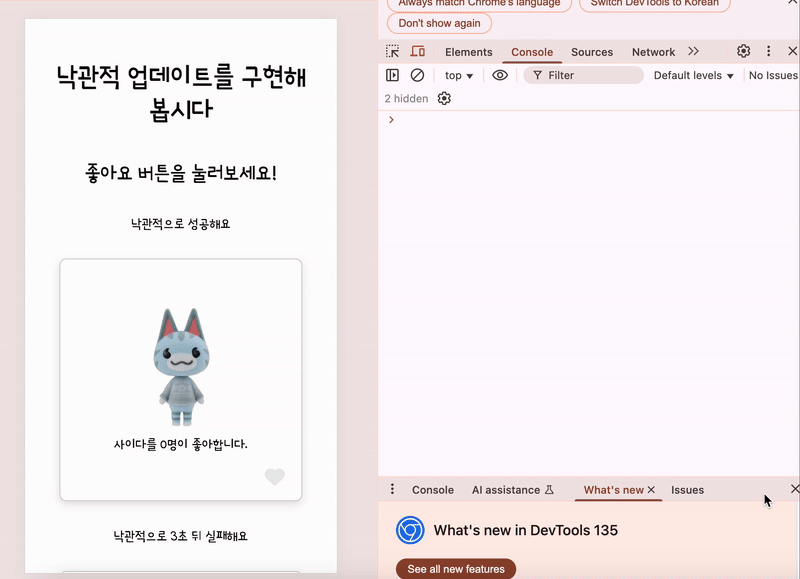Screen dimensions: 800x579
Task: Click the 좋아요 버튼을 눌러보세요 subheading
Action: [181, 173]
